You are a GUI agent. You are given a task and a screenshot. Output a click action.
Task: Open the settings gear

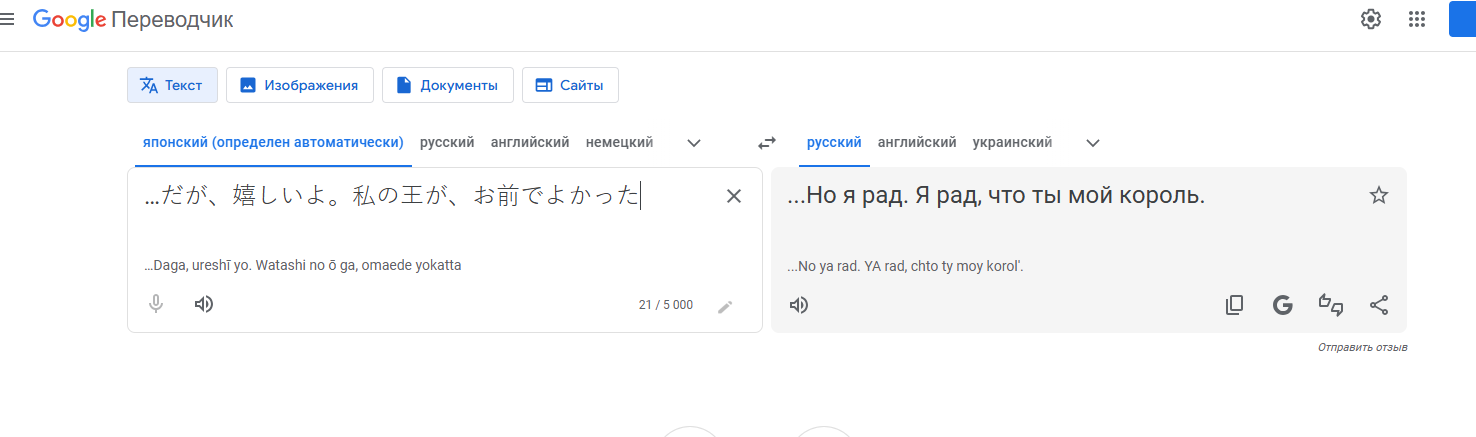(1370, 19)
